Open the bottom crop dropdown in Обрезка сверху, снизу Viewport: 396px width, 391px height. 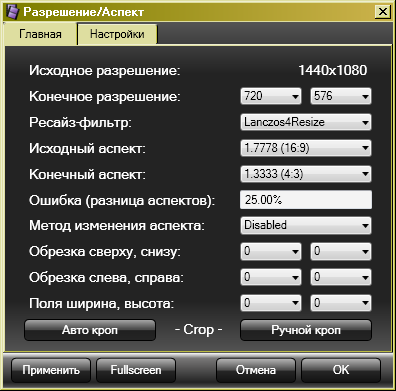(x=341, y=251)
